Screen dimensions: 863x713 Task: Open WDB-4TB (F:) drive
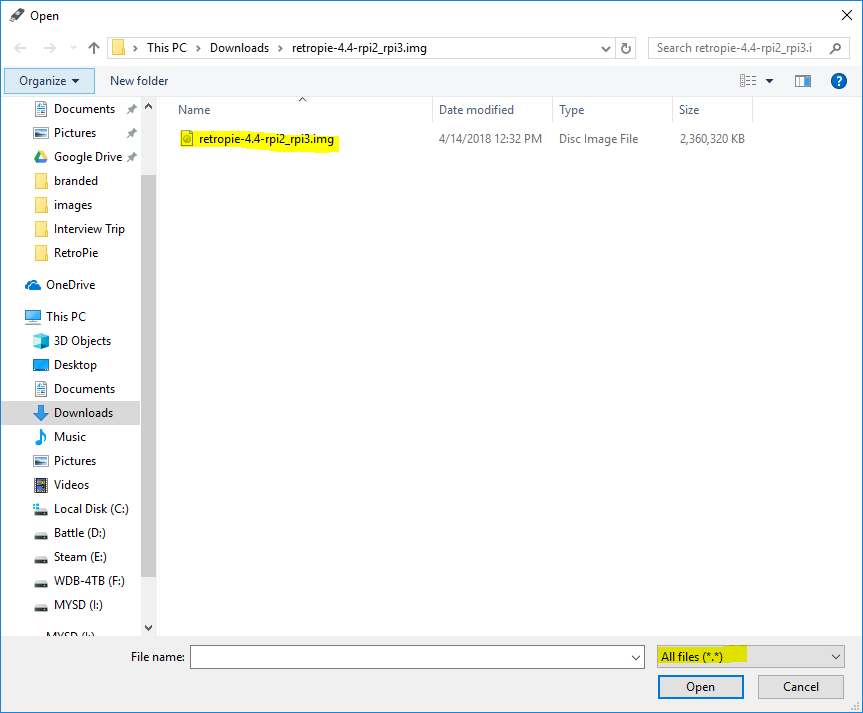89,581
